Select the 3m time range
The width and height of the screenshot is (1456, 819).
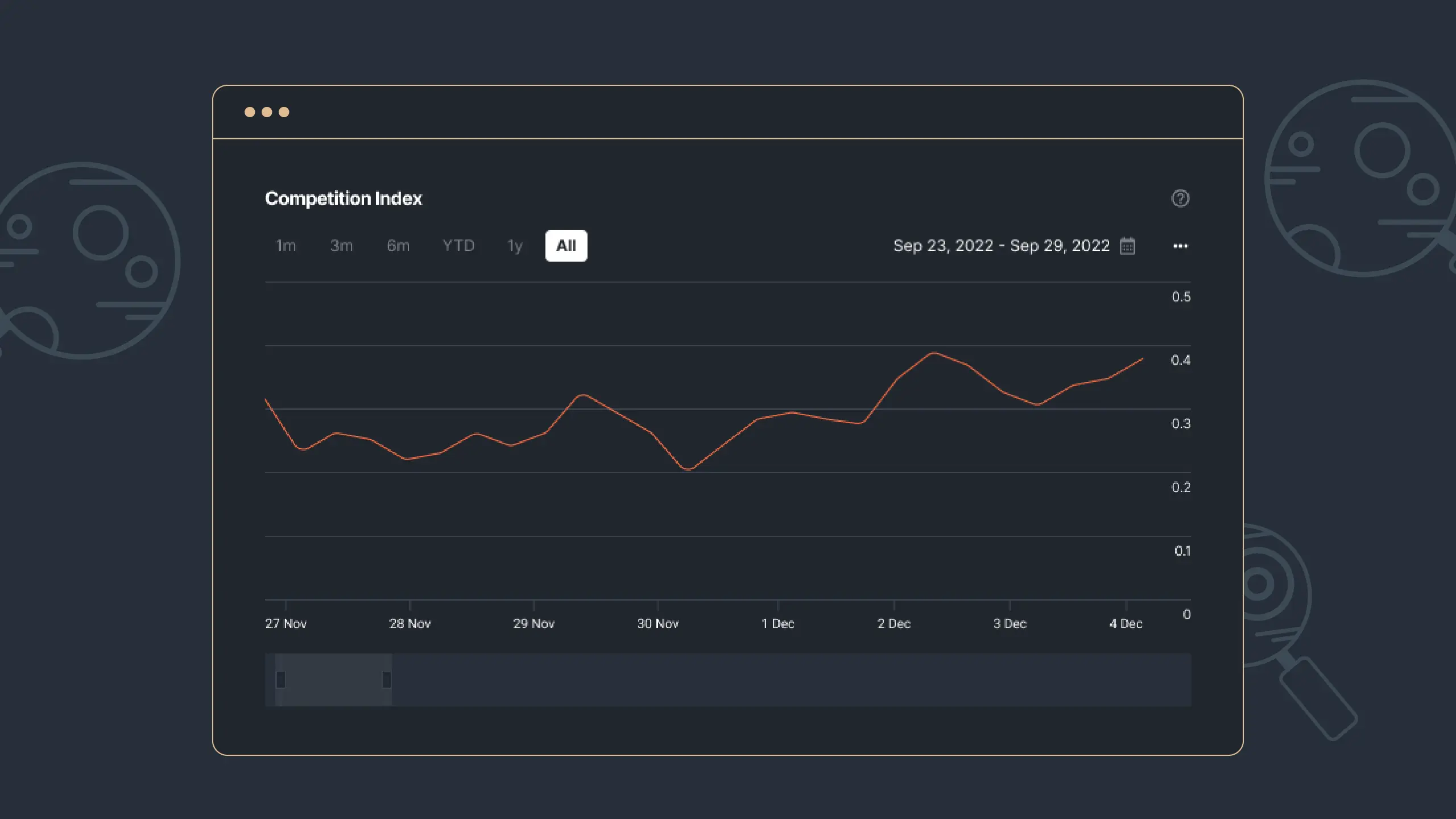point(341,246)
